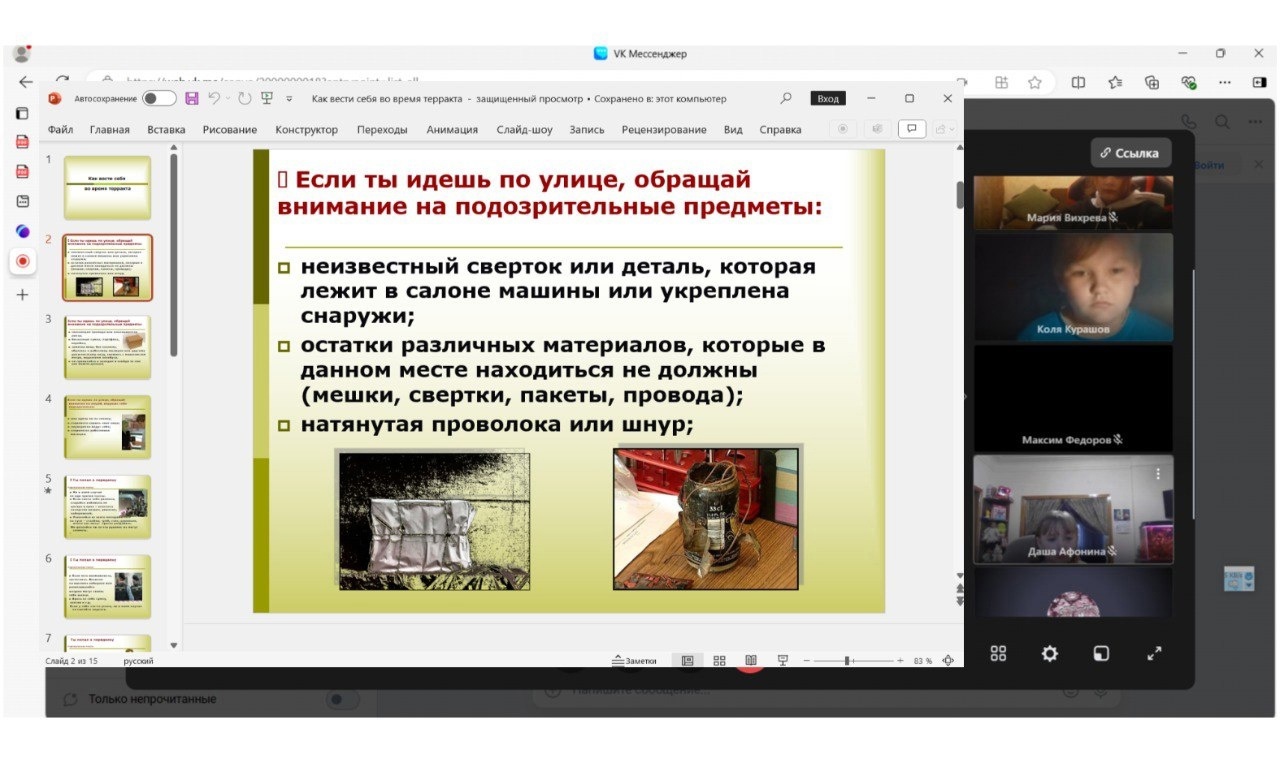Click the Вход sign-in button
Viewport: 1280px width, 763px height.
coord(828,99)
